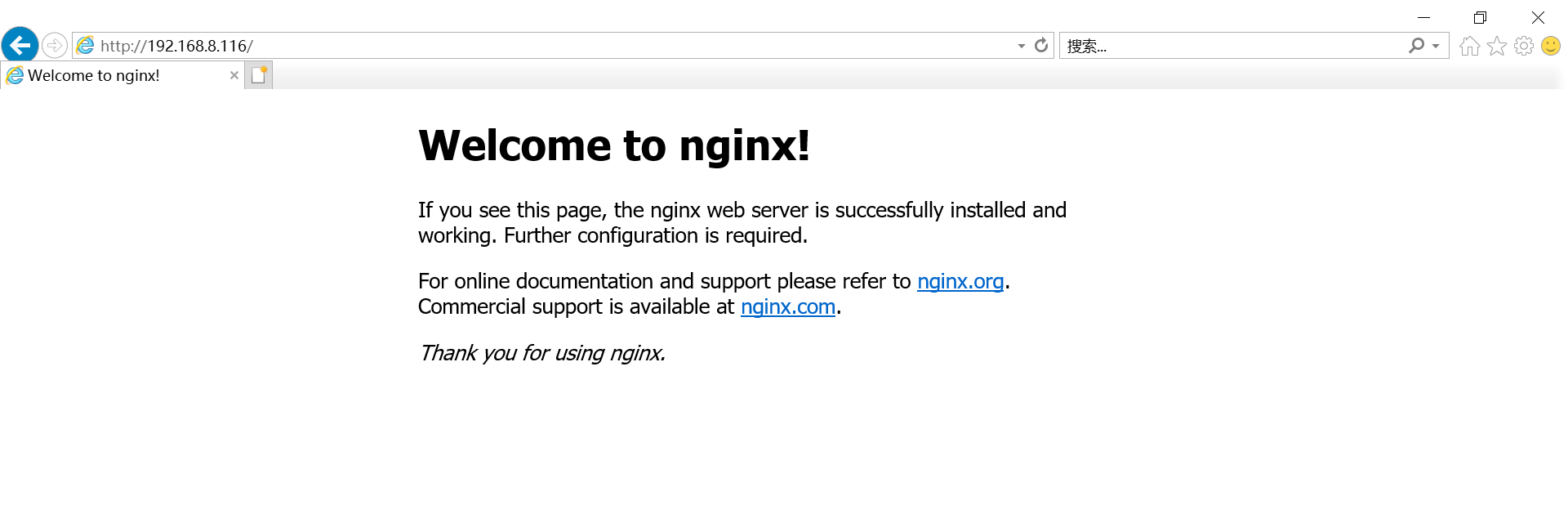Close the Welcome to nginx! tab
Screen dimensions: 1568x514
coord(234,75)
